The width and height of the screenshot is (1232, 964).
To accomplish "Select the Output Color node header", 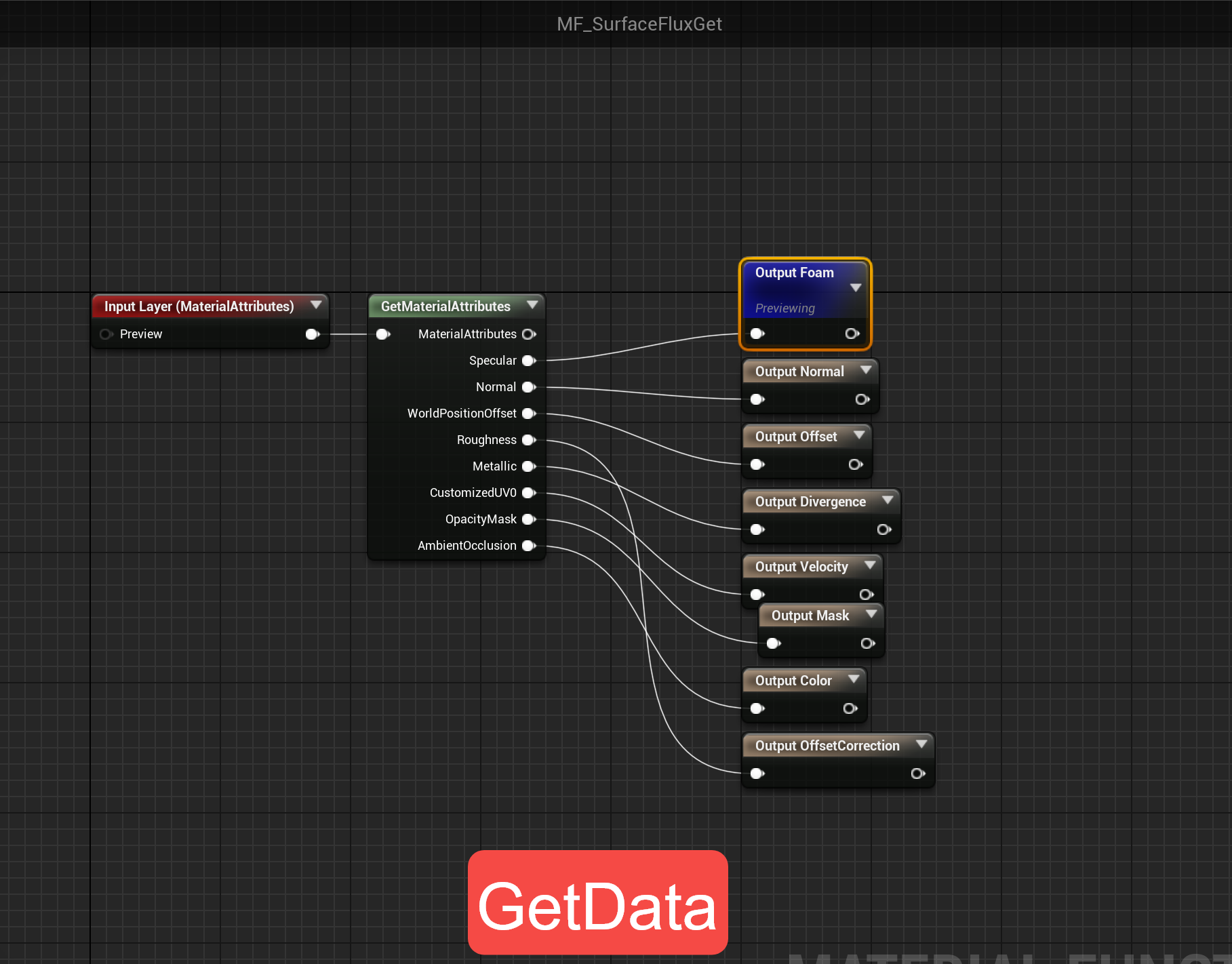I will click(793, 681).
